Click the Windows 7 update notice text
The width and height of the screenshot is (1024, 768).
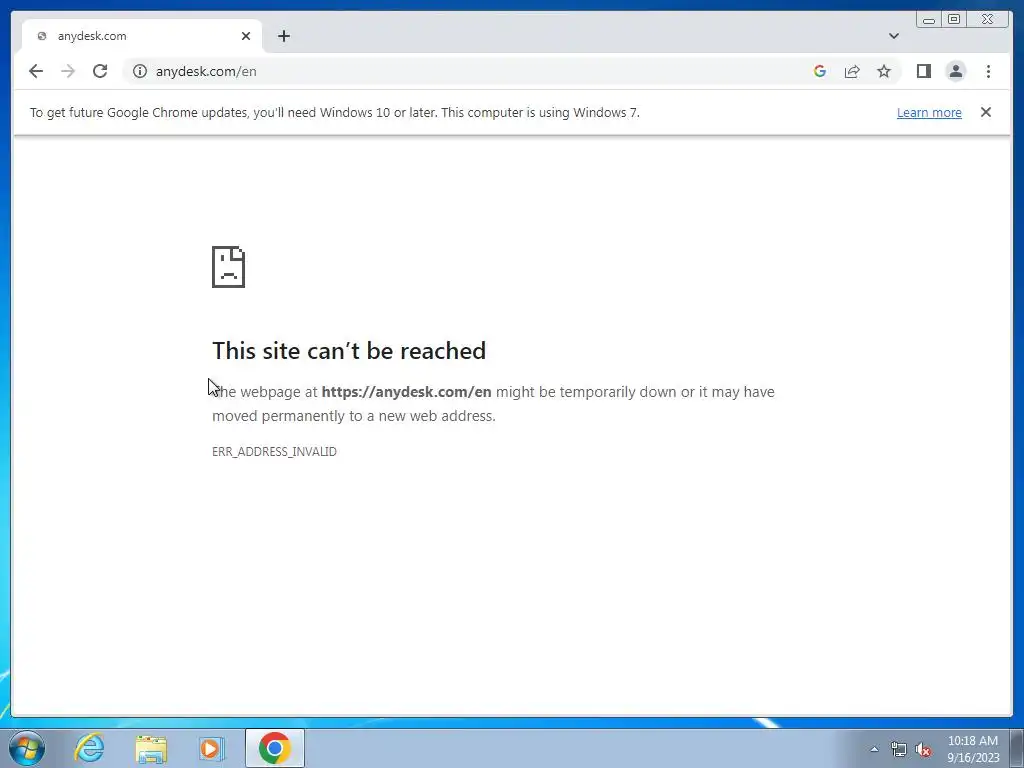pyautogui.click(x=334, y=112)
